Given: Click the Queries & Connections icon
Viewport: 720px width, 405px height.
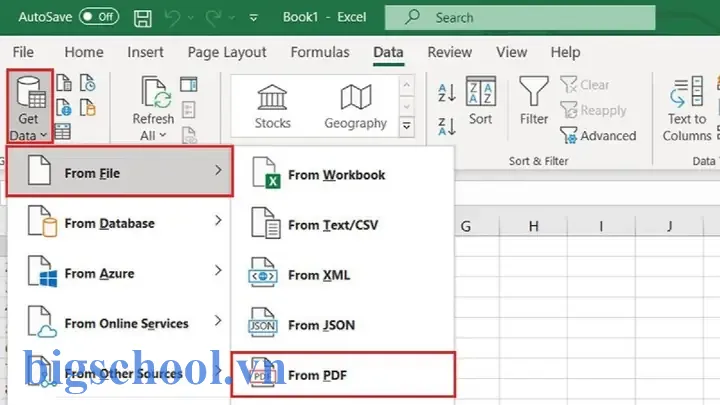Looking at the screenshot, I should coord(189,84).
